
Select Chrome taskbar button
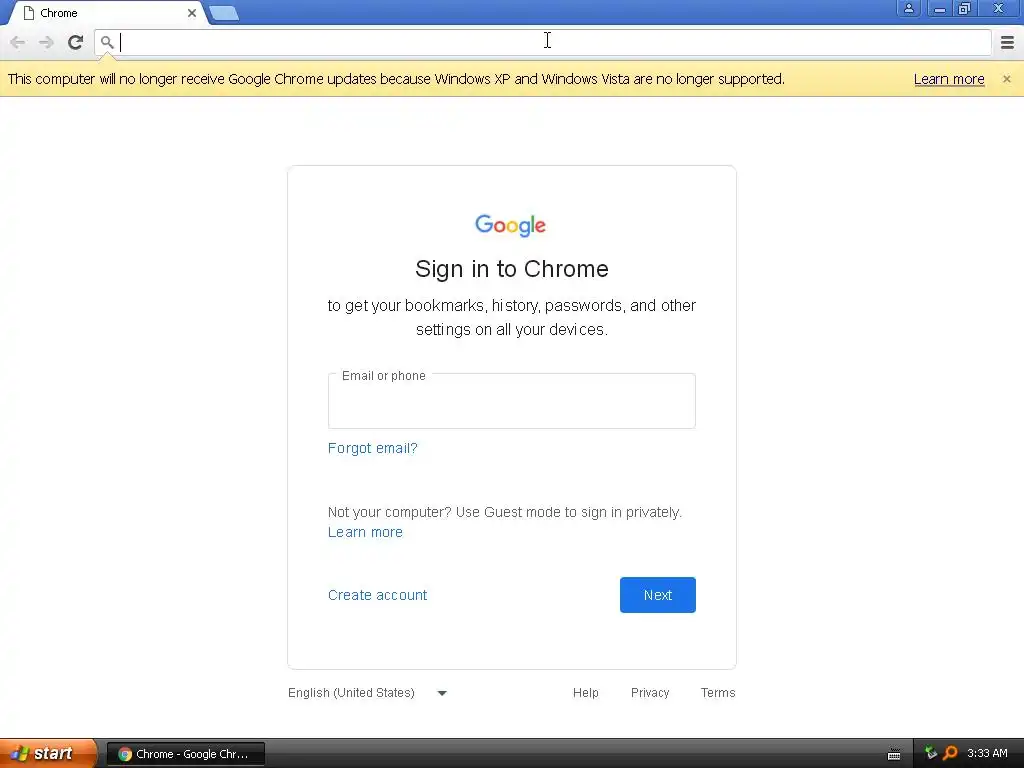point(185,754)
